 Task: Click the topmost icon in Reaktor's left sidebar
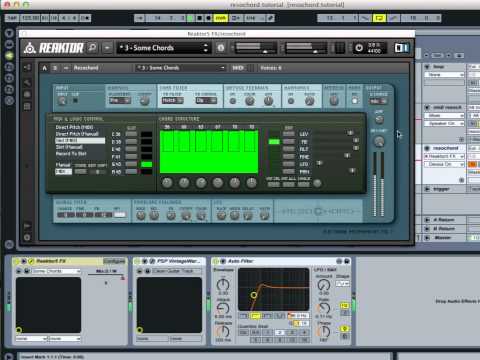27,68
